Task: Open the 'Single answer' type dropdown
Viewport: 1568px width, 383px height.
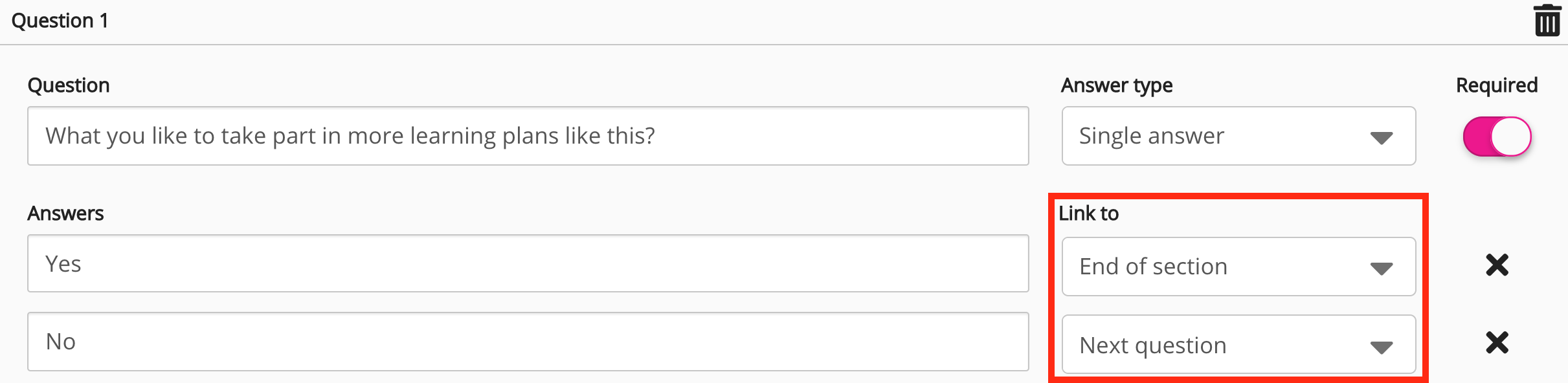Action: pyautogui.click(x=1238, y=136)
